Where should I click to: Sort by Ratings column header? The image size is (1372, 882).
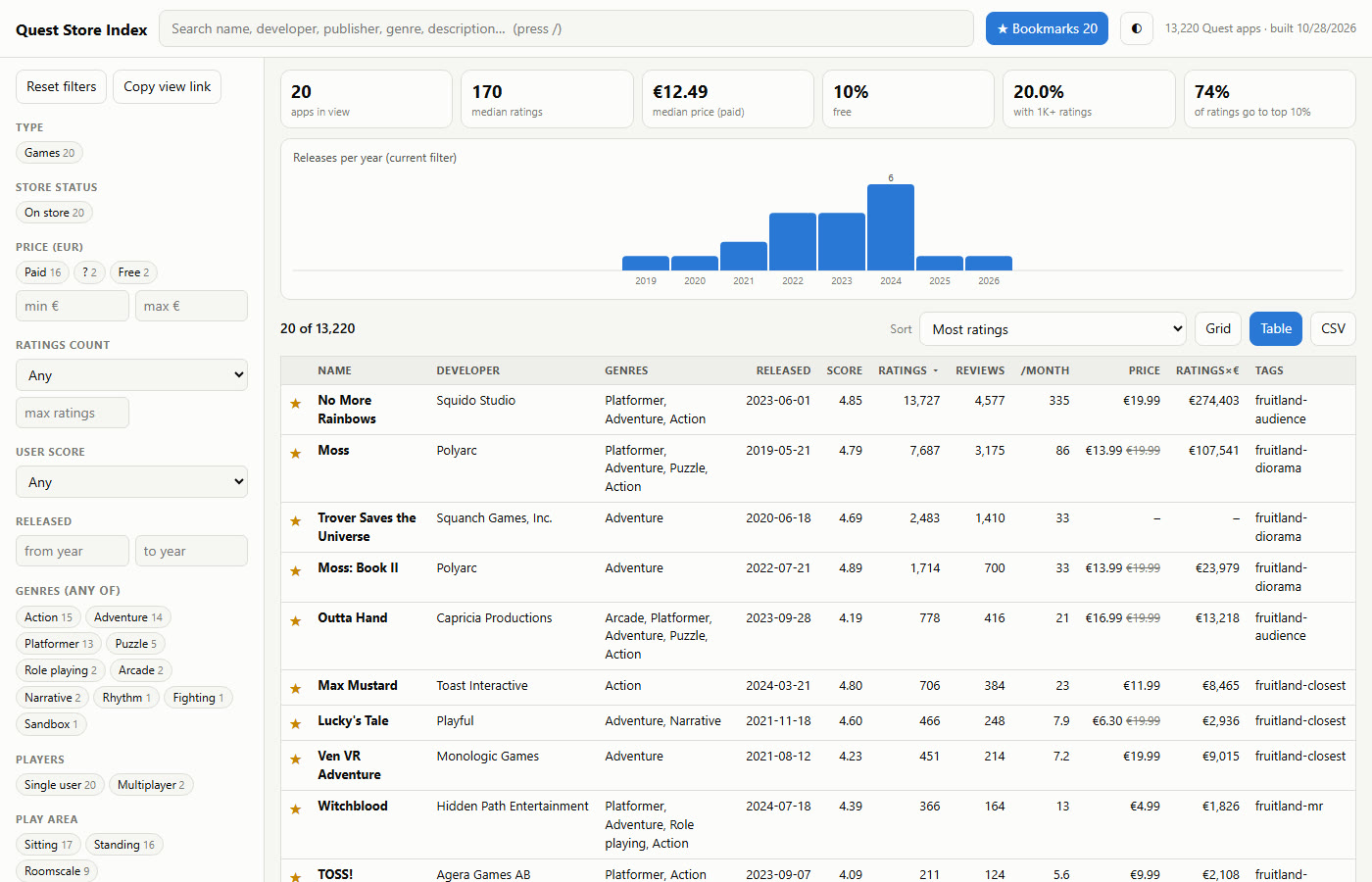tap(907, 370)
